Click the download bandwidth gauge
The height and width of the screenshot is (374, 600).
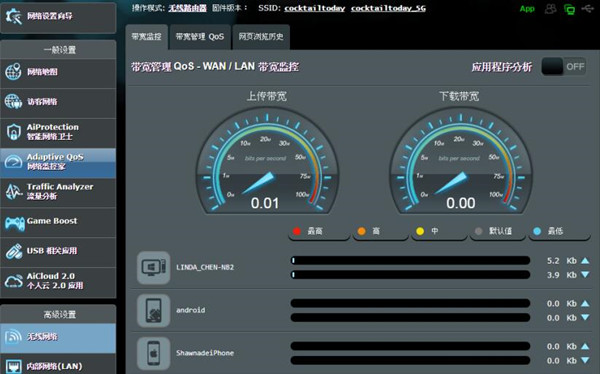point(461,161)
